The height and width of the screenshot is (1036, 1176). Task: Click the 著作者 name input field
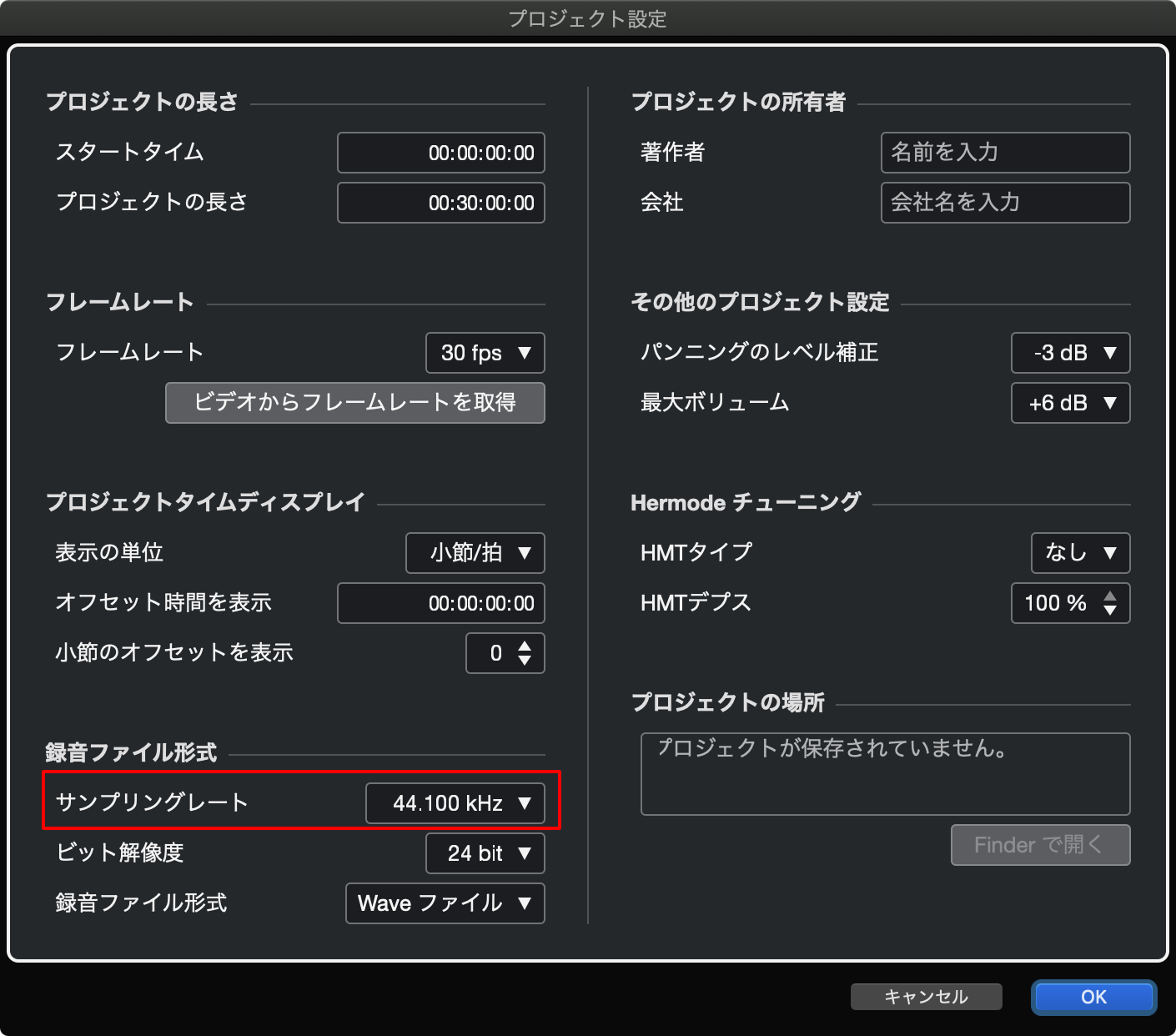(x=1005, y=153)
